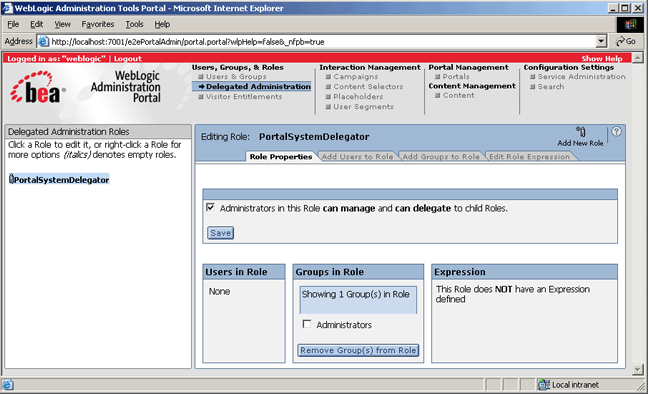Click Remove Group(s) from Role button
This screenshot has width=648, height=394.
(358, 350)
